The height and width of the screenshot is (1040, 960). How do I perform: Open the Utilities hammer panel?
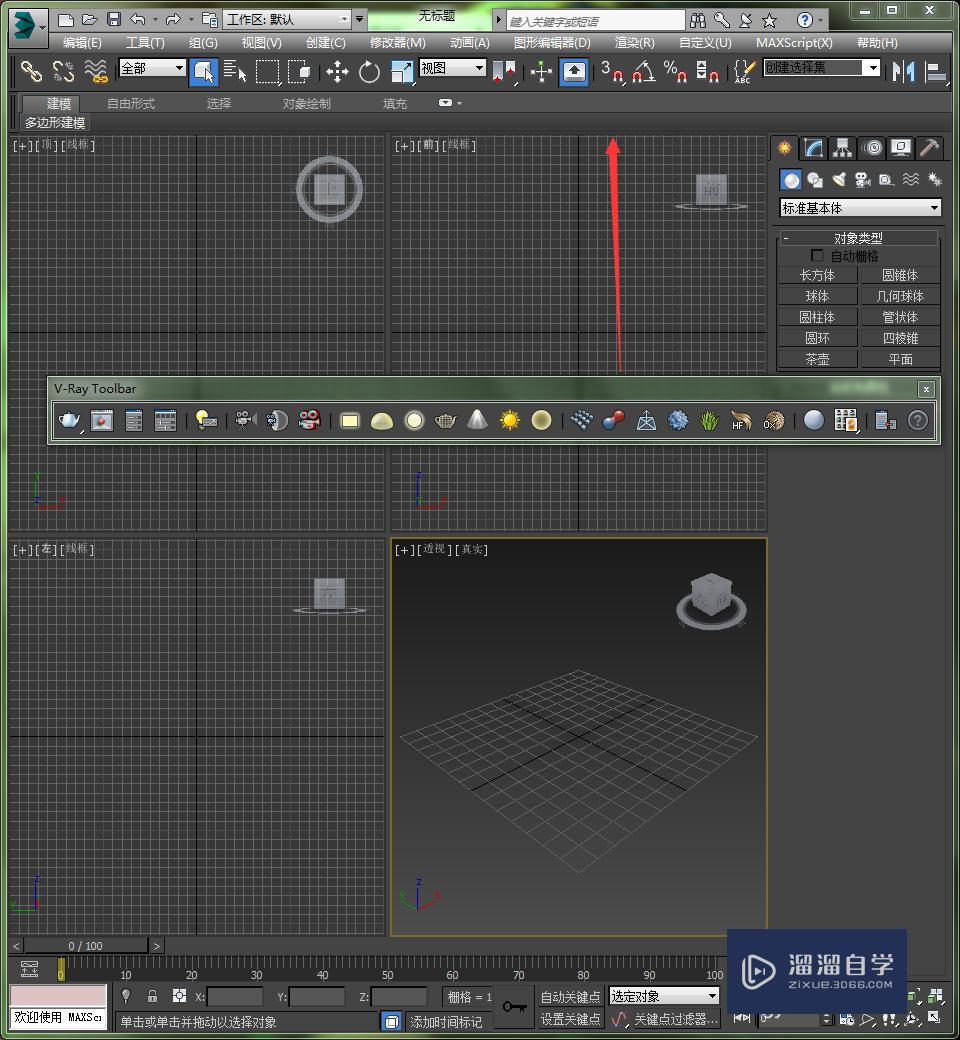click(x=930, y=148)
